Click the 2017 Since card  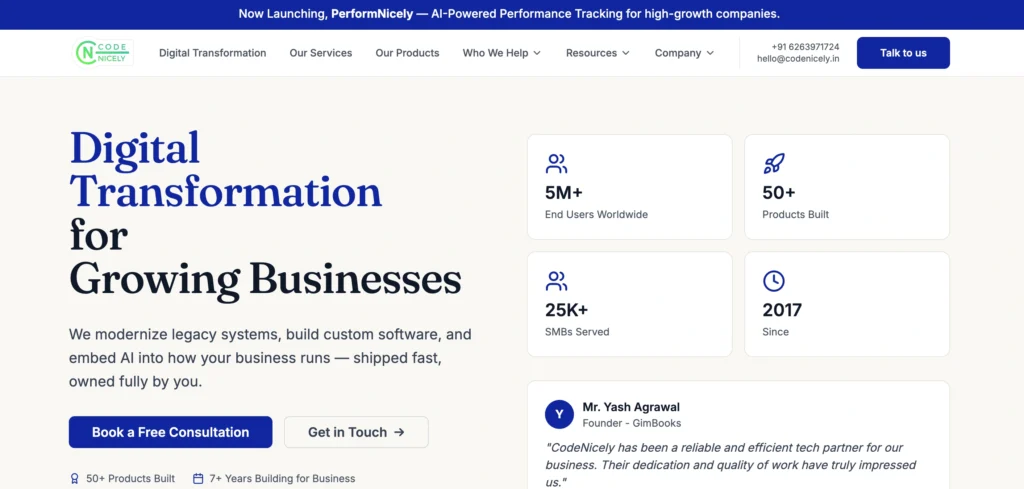[847, 304]
